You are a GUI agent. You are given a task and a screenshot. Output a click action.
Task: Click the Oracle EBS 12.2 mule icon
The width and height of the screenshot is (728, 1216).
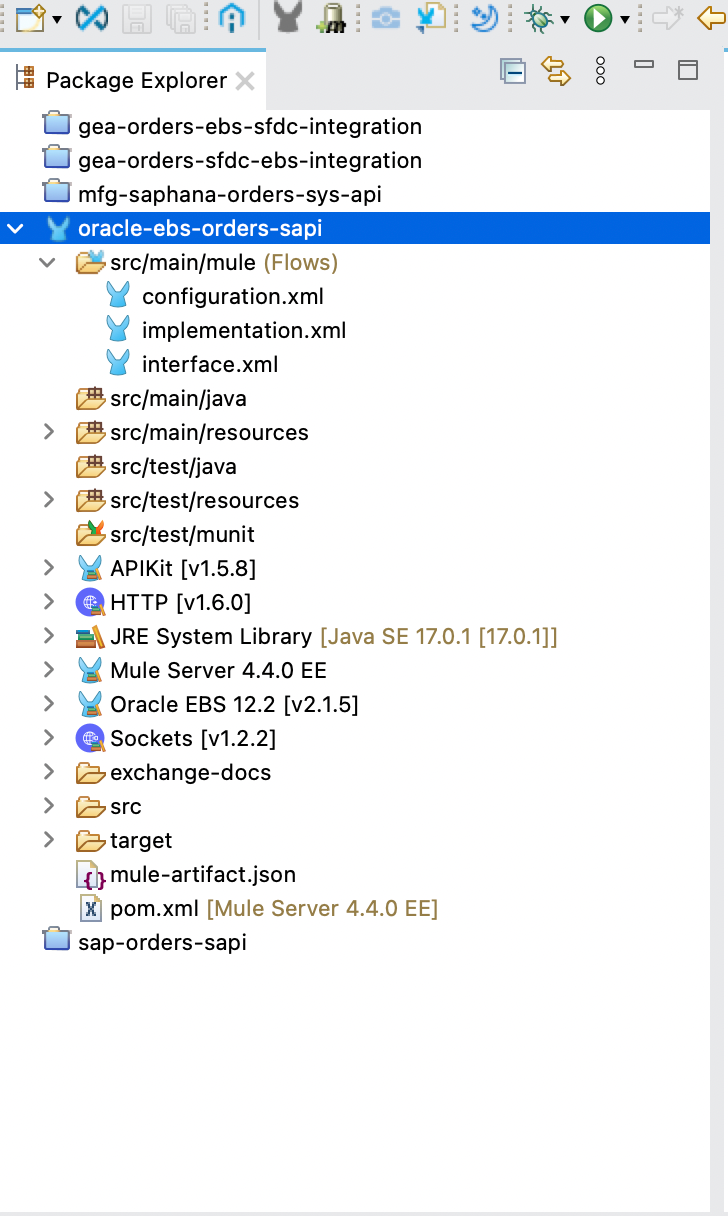[90, 705]
